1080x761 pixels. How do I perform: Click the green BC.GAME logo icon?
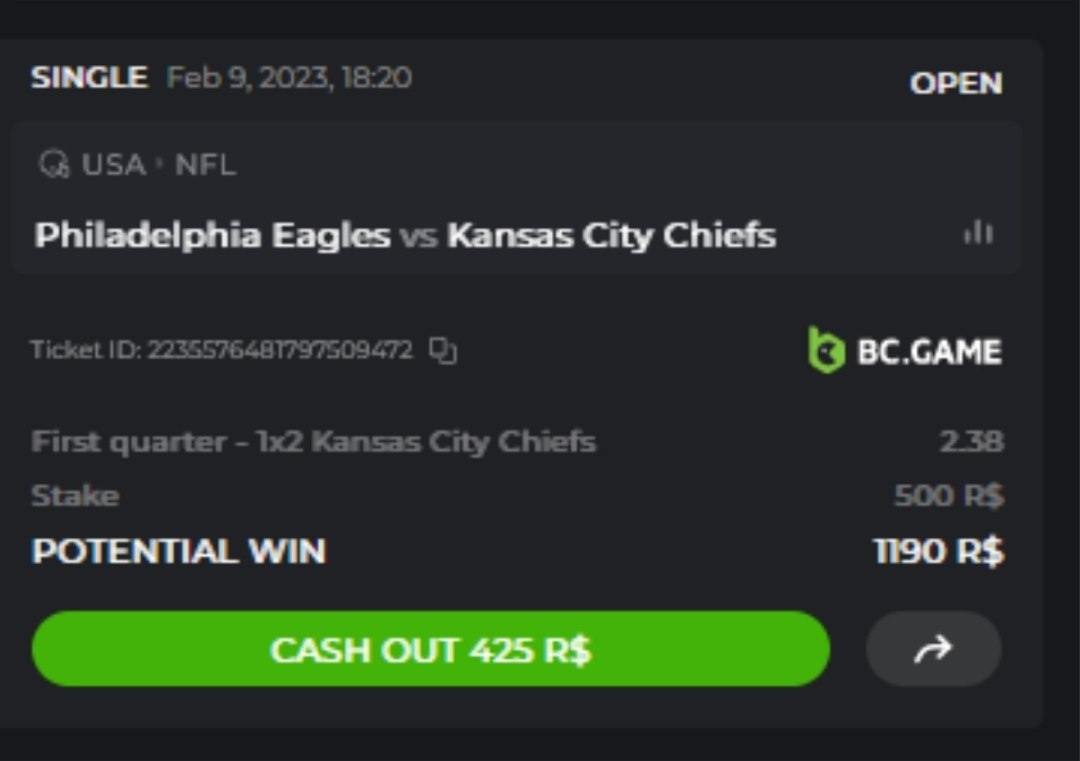click(x=826, y=351)
